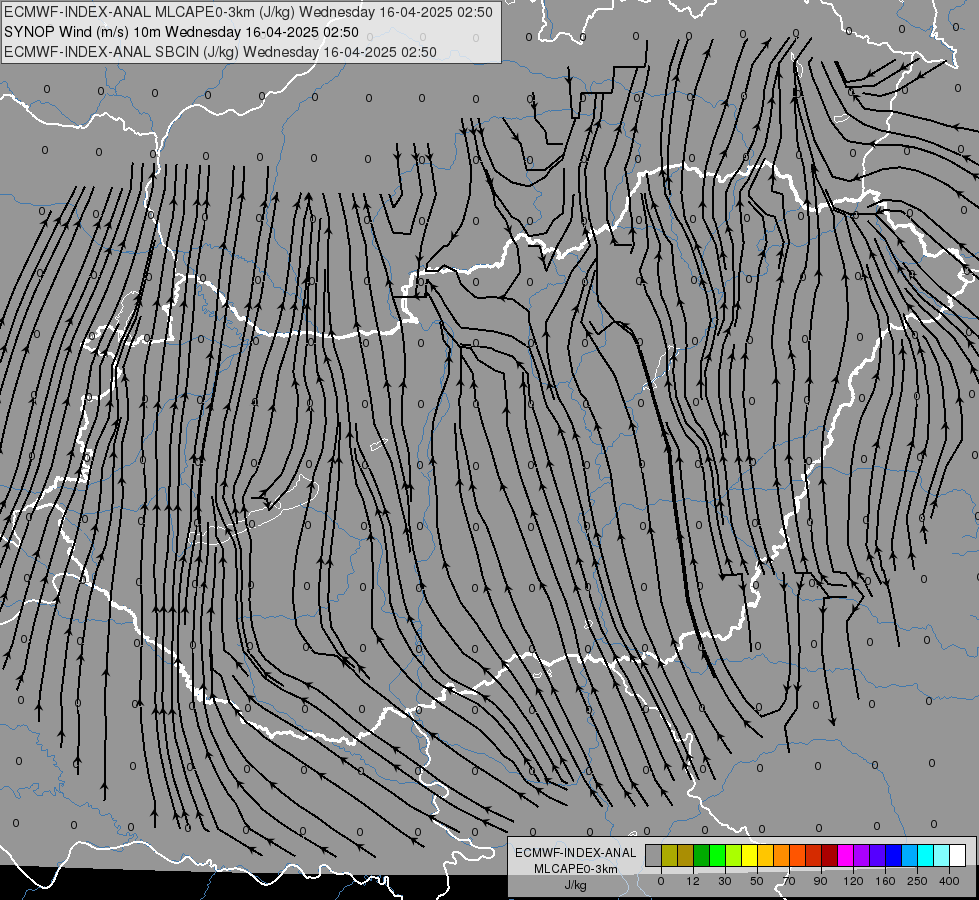Click the legend label MLCAPE0-3km
The image size is (979, 900).
pos(575,869)
